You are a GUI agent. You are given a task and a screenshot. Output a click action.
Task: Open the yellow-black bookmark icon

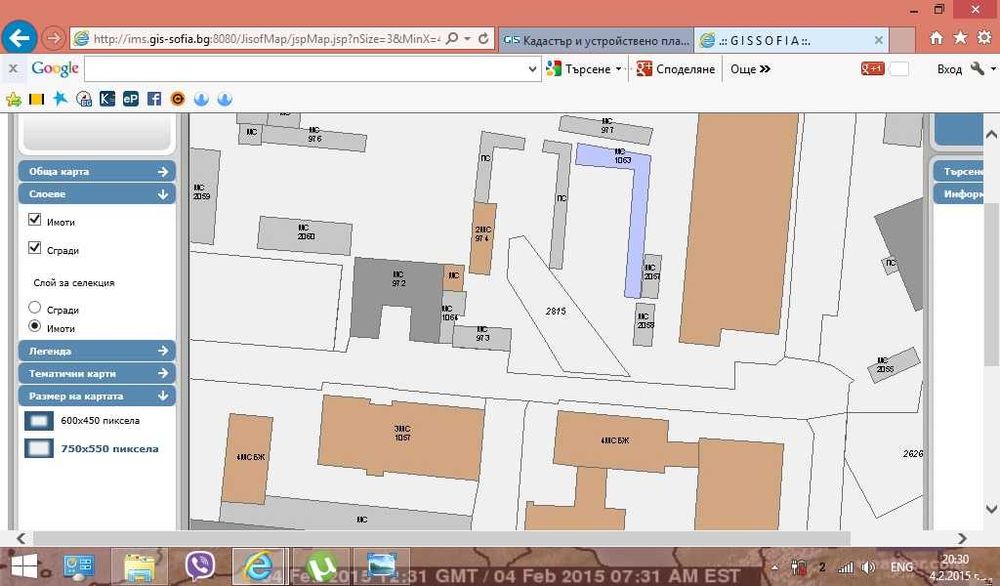point(36,99)
